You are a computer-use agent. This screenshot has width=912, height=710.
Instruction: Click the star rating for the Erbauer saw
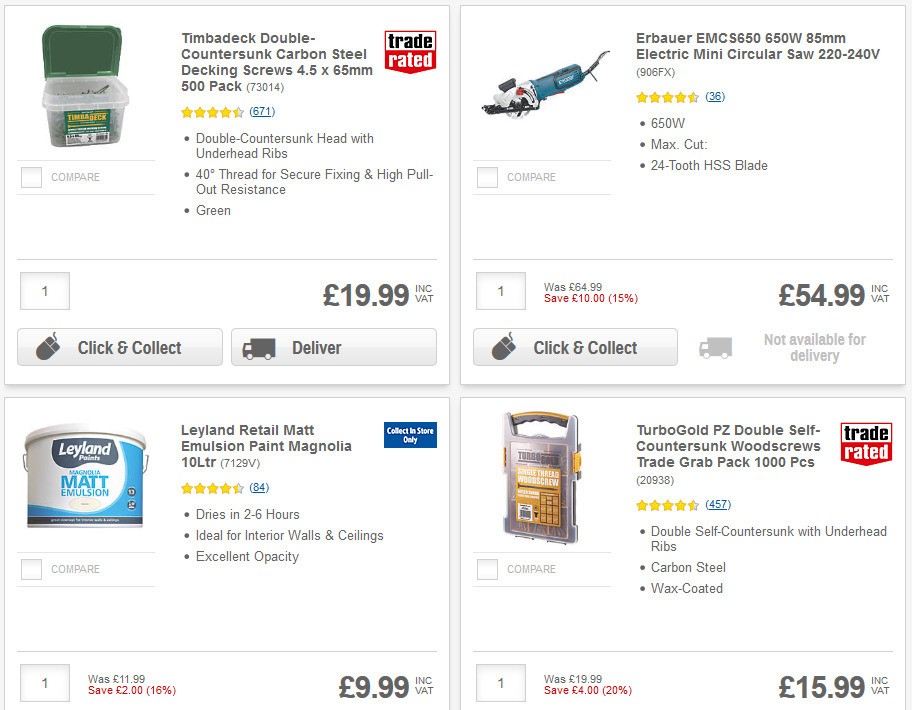point(665,98)
